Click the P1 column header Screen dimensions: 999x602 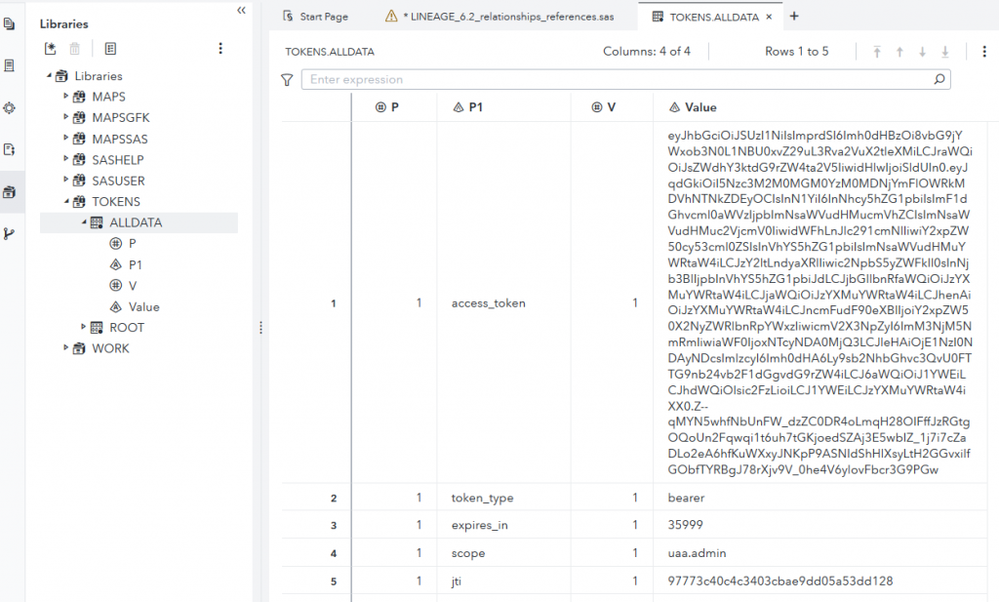point(503,107)
